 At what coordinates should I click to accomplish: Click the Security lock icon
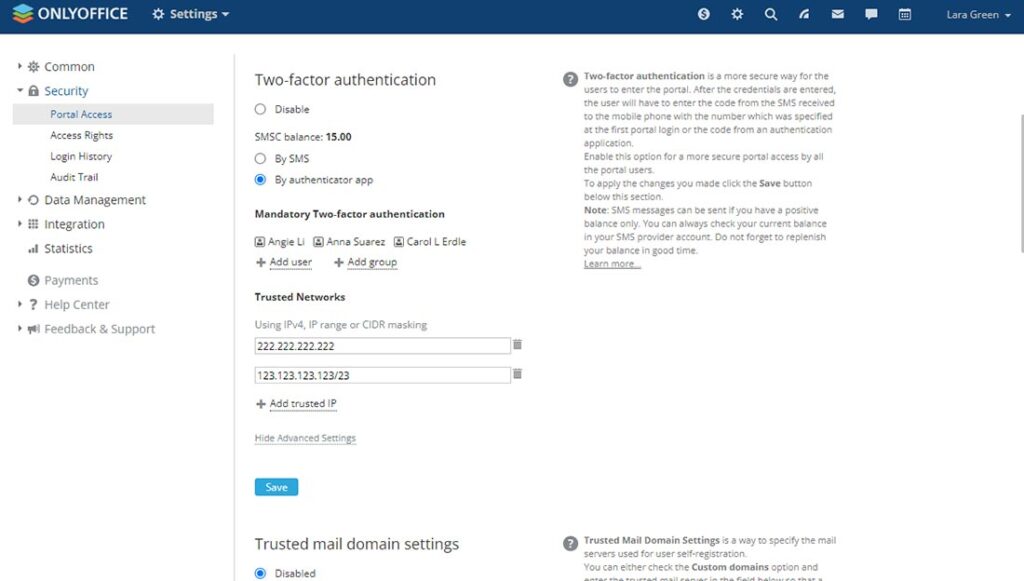pyautogui.click(x=33, y=91)
